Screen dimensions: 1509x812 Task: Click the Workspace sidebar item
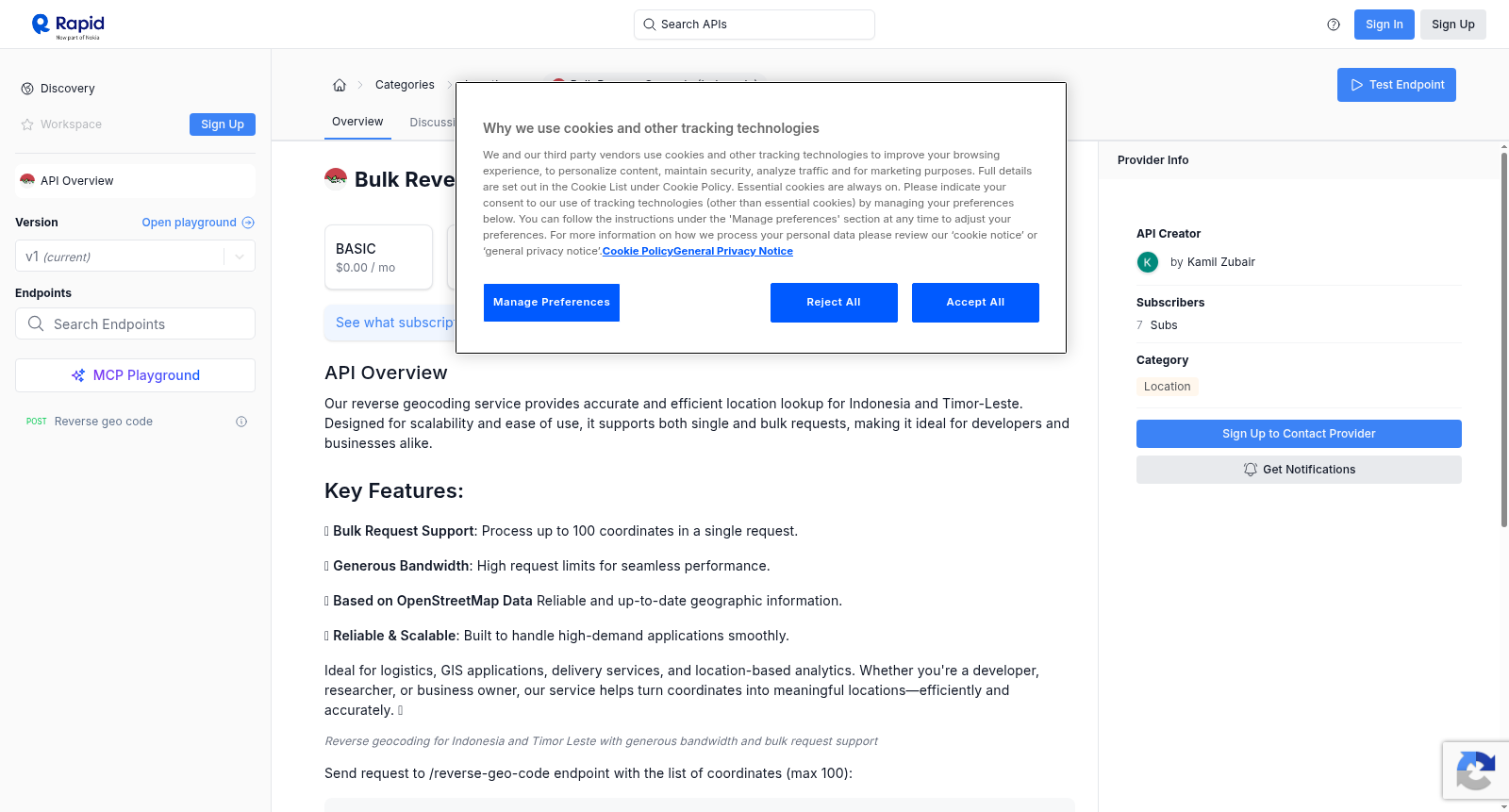[x=71, y=124]
